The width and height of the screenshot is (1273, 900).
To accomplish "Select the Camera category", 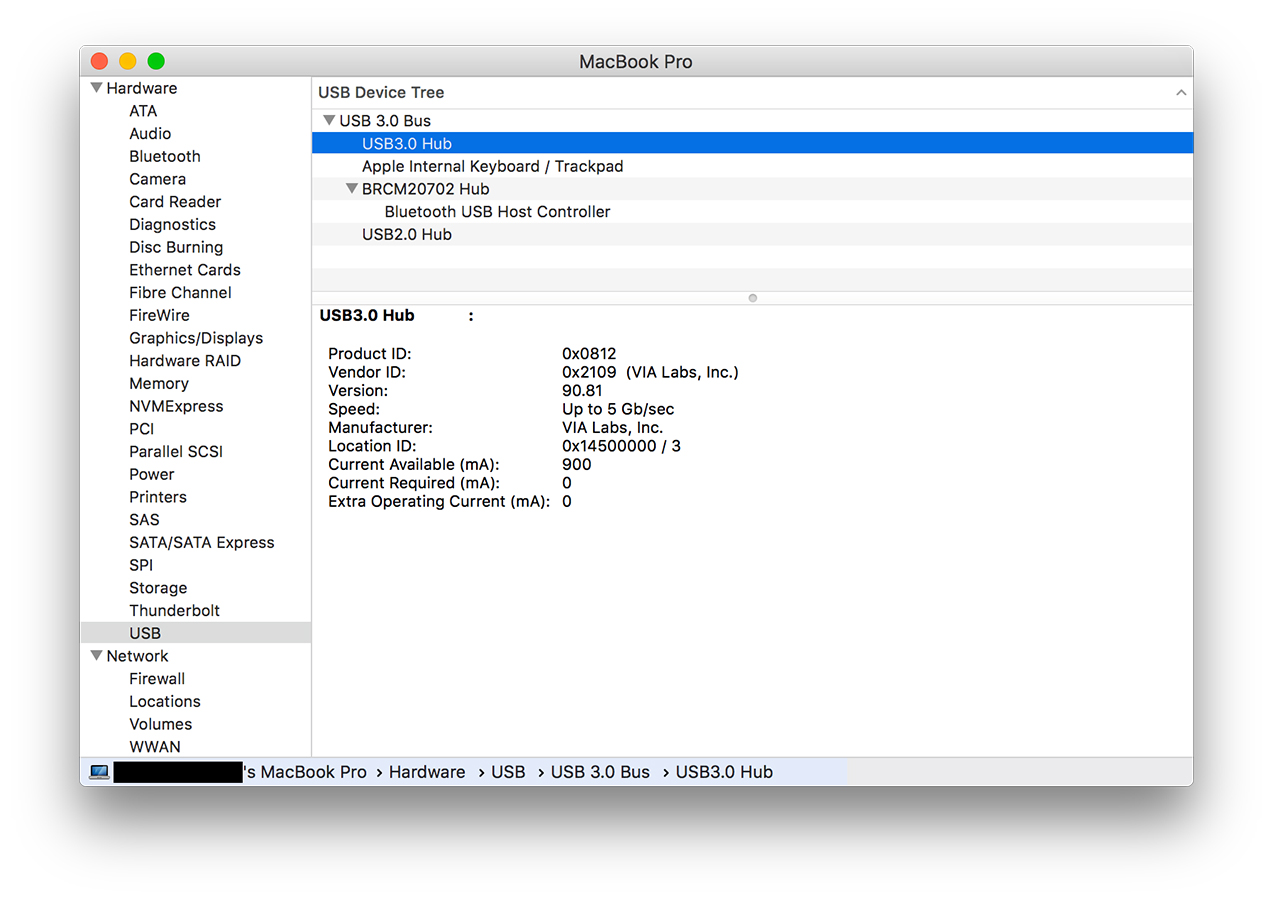I will (x=157, y=178).
